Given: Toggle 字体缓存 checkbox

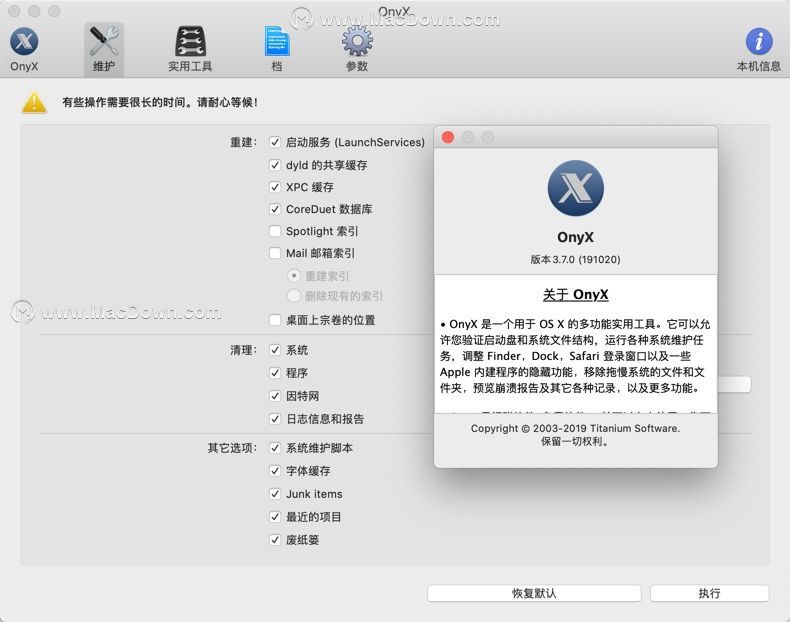Looking at the screenshot, I should point(275,471).
